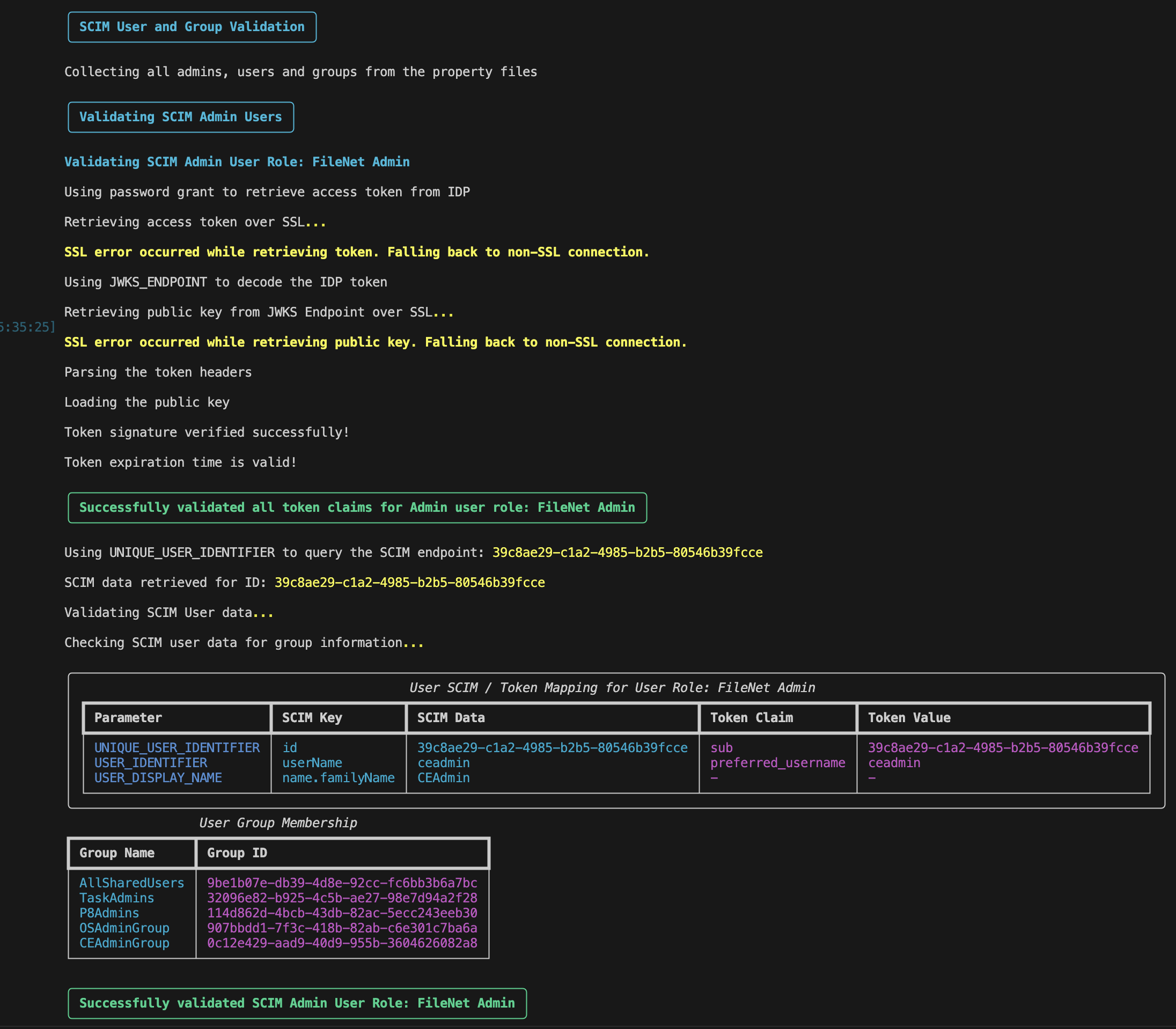The width and height of the screenshot is (1176, 1029).
Task: Click group ID starting with 9be1b07e
Action: pyautogui.click(x=342, y=883)
